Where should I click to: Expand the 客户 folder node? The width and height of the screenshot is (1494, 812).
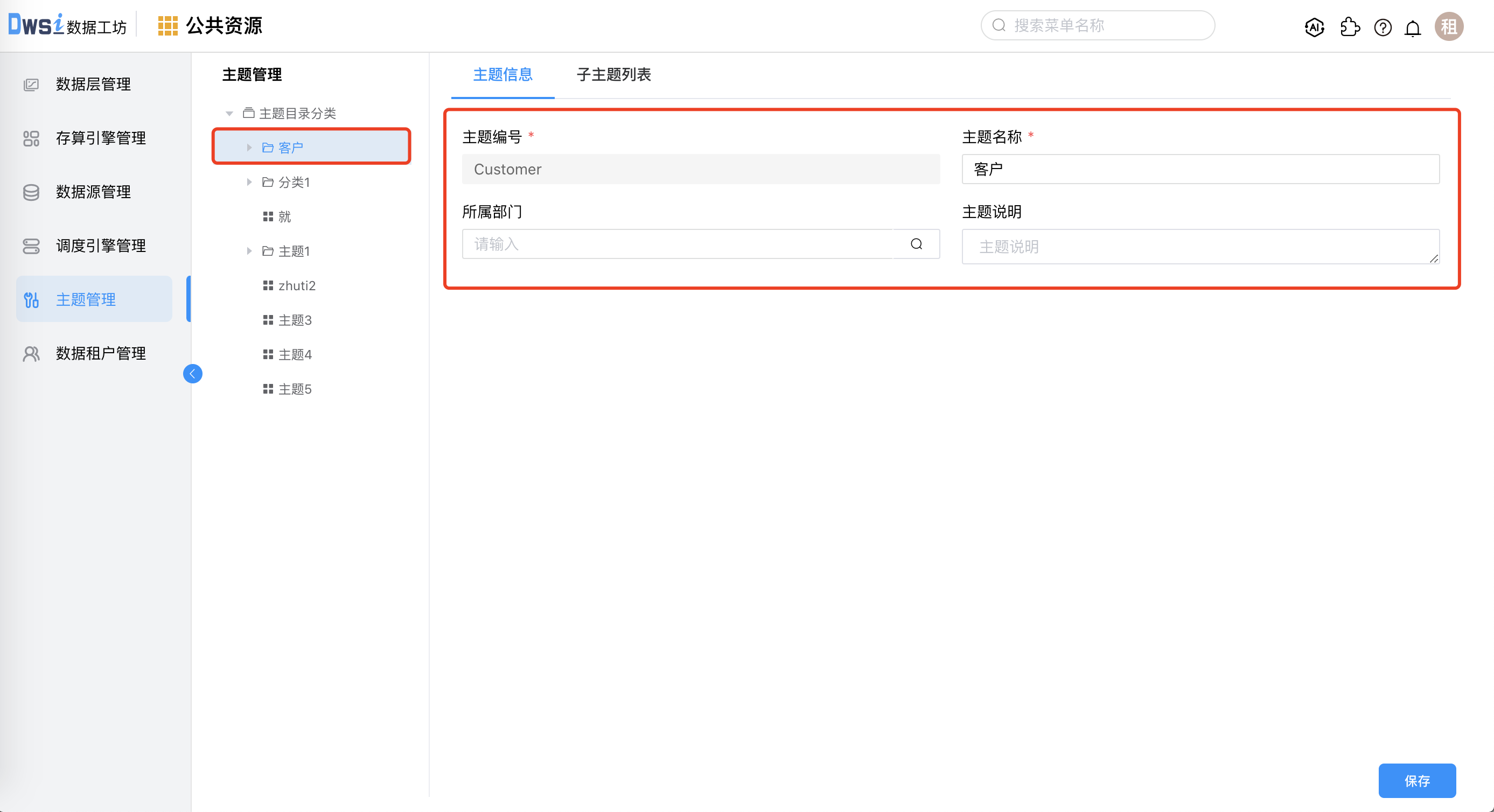(x=249, y=147)
